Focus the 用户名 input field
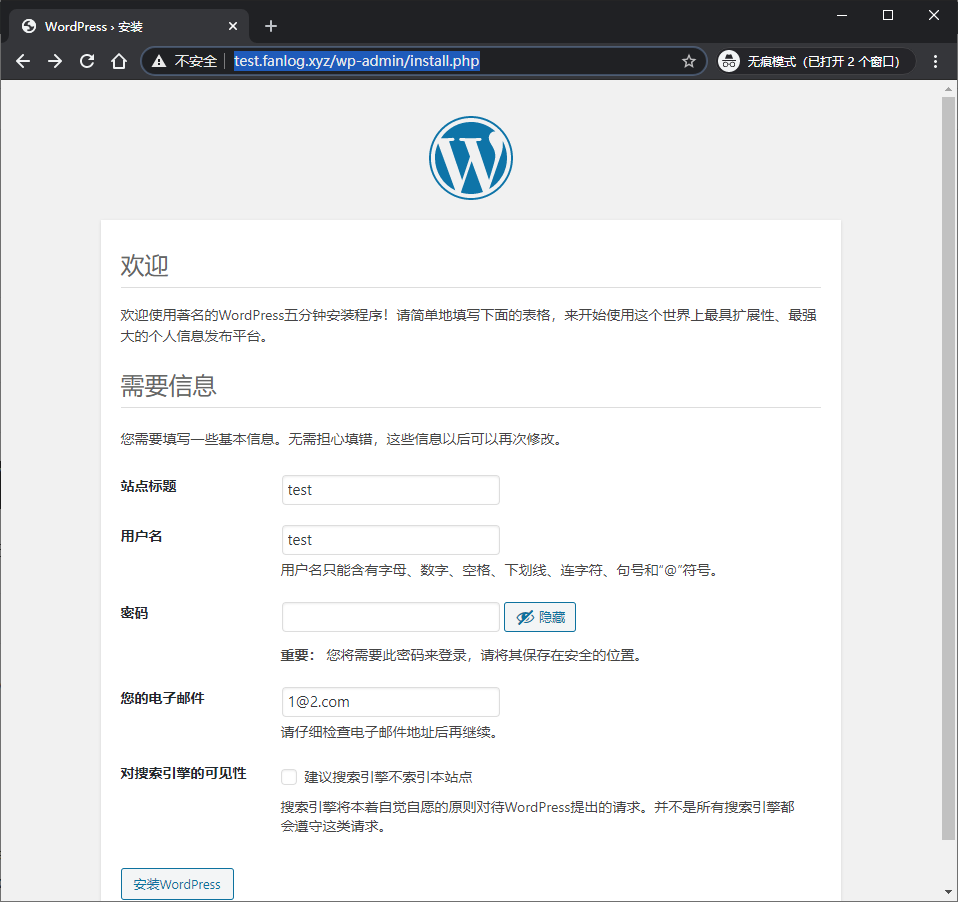 point(390,540)
